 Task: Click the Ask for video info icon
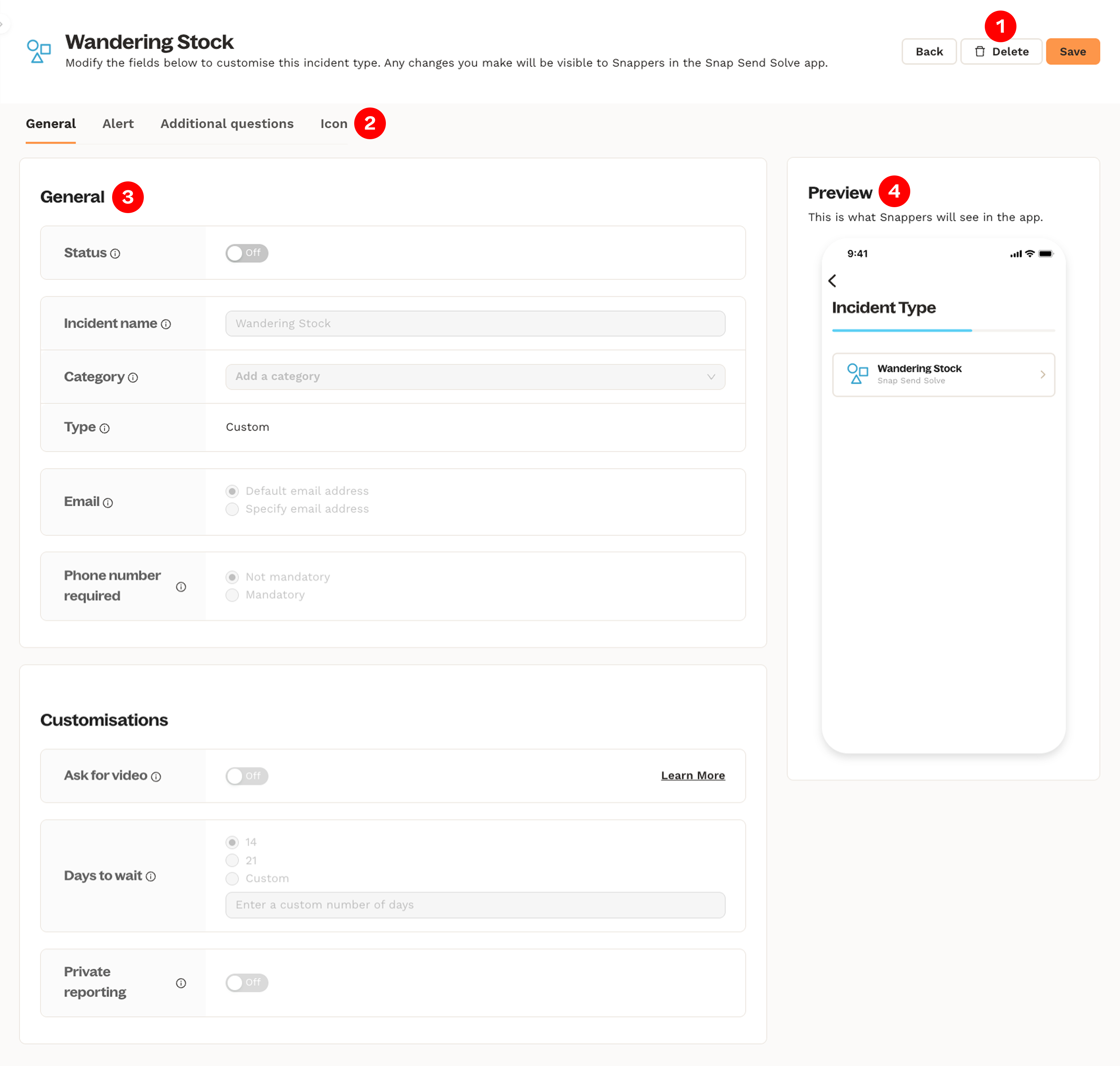coord(156,776)
